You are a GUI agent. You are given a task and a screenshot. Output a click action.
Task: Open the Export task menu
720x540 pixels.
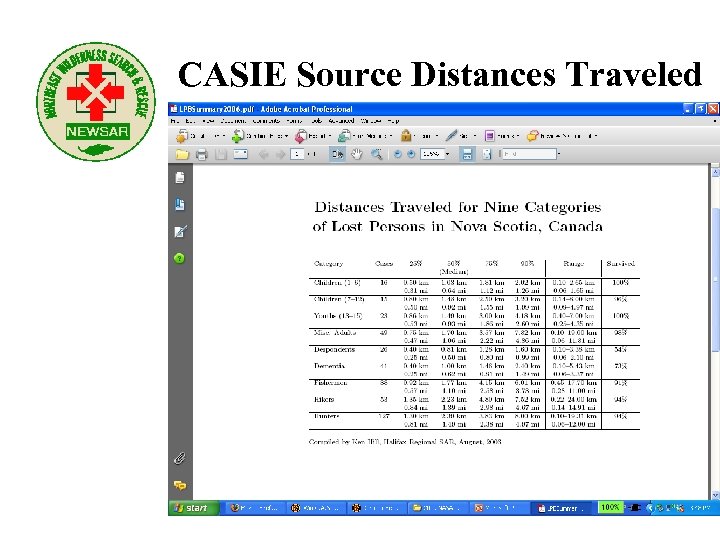313,136
